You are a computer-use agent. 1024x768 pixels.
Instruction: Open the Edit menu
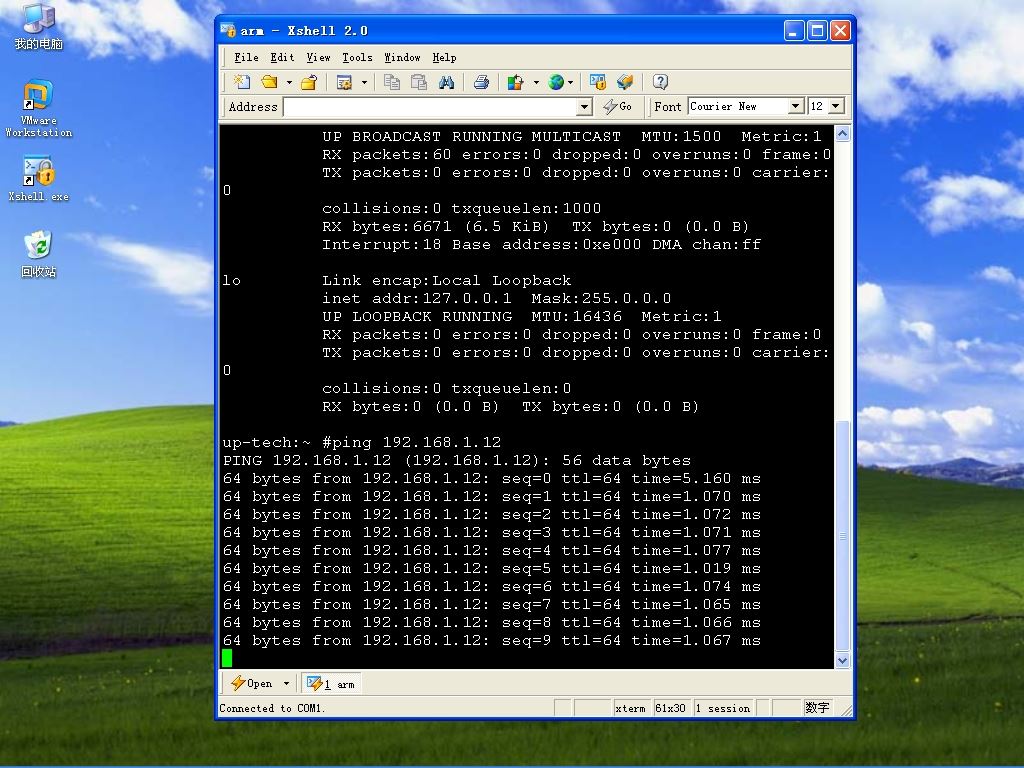pyautogui.click(x=282, y=57)
